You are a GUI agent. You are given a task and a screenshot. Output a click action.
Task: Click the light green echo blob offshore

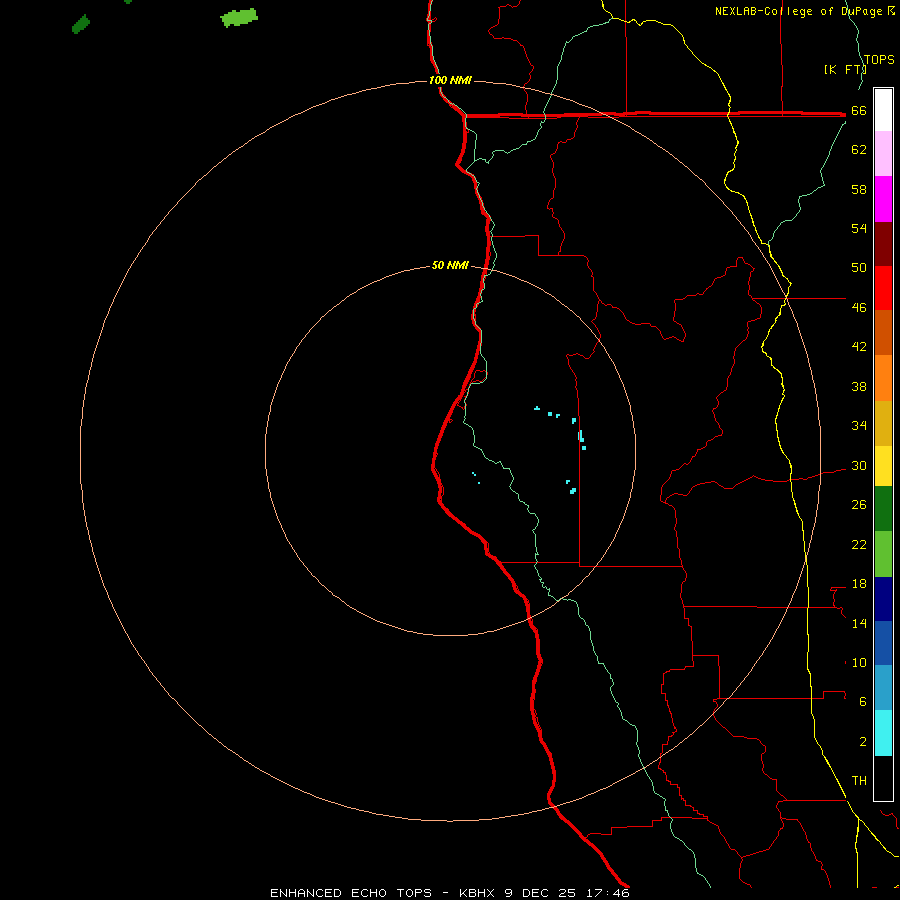[x=239, y=17]
